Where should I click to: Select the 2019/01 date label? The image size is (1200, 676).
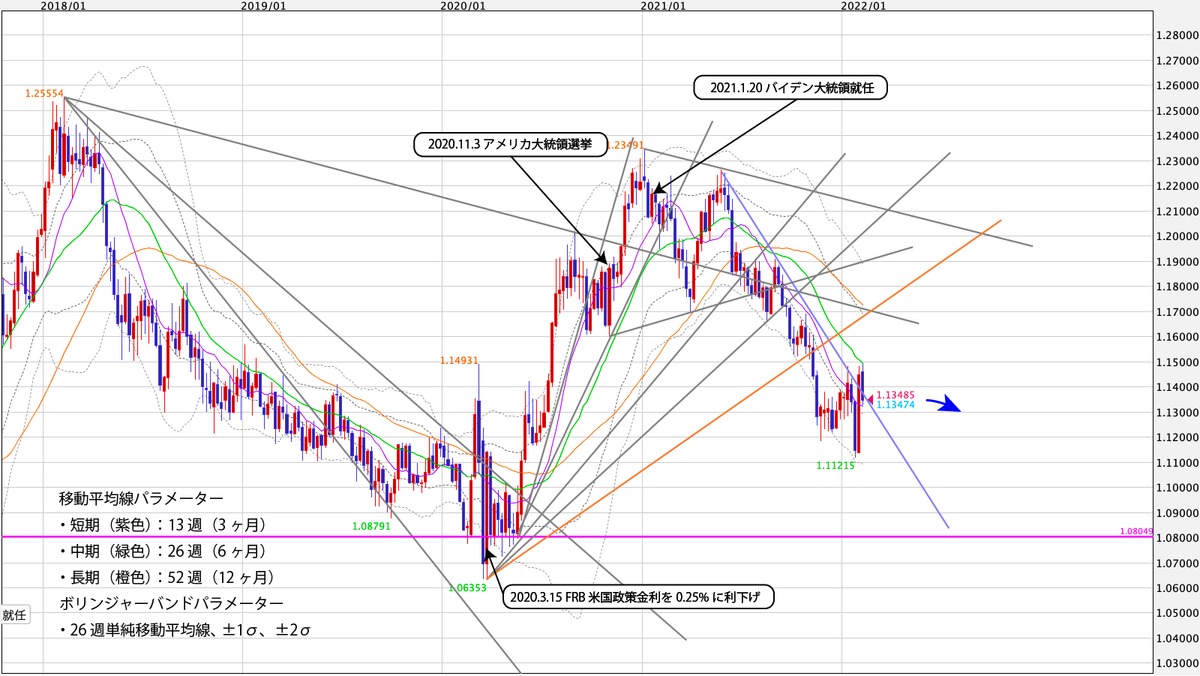pos(263,6)
